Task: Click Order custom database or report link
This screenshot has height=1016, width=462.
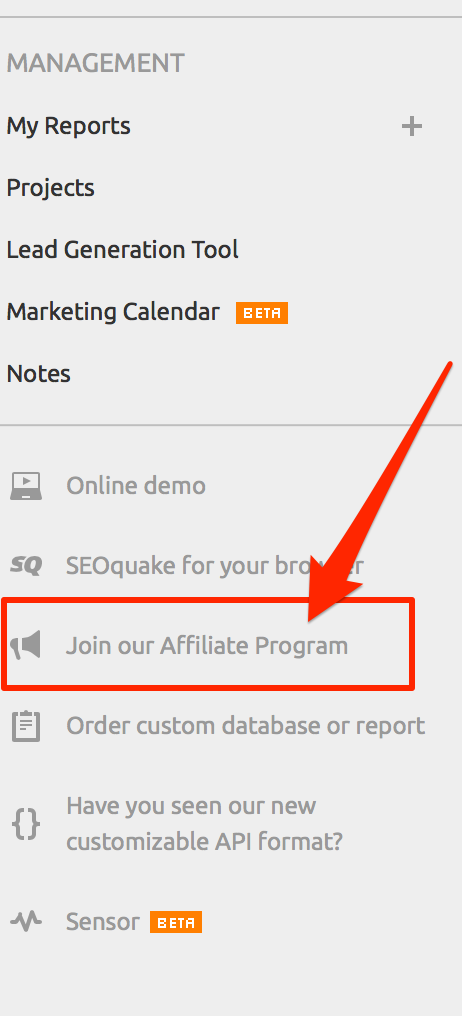Action: coord(246,726)
